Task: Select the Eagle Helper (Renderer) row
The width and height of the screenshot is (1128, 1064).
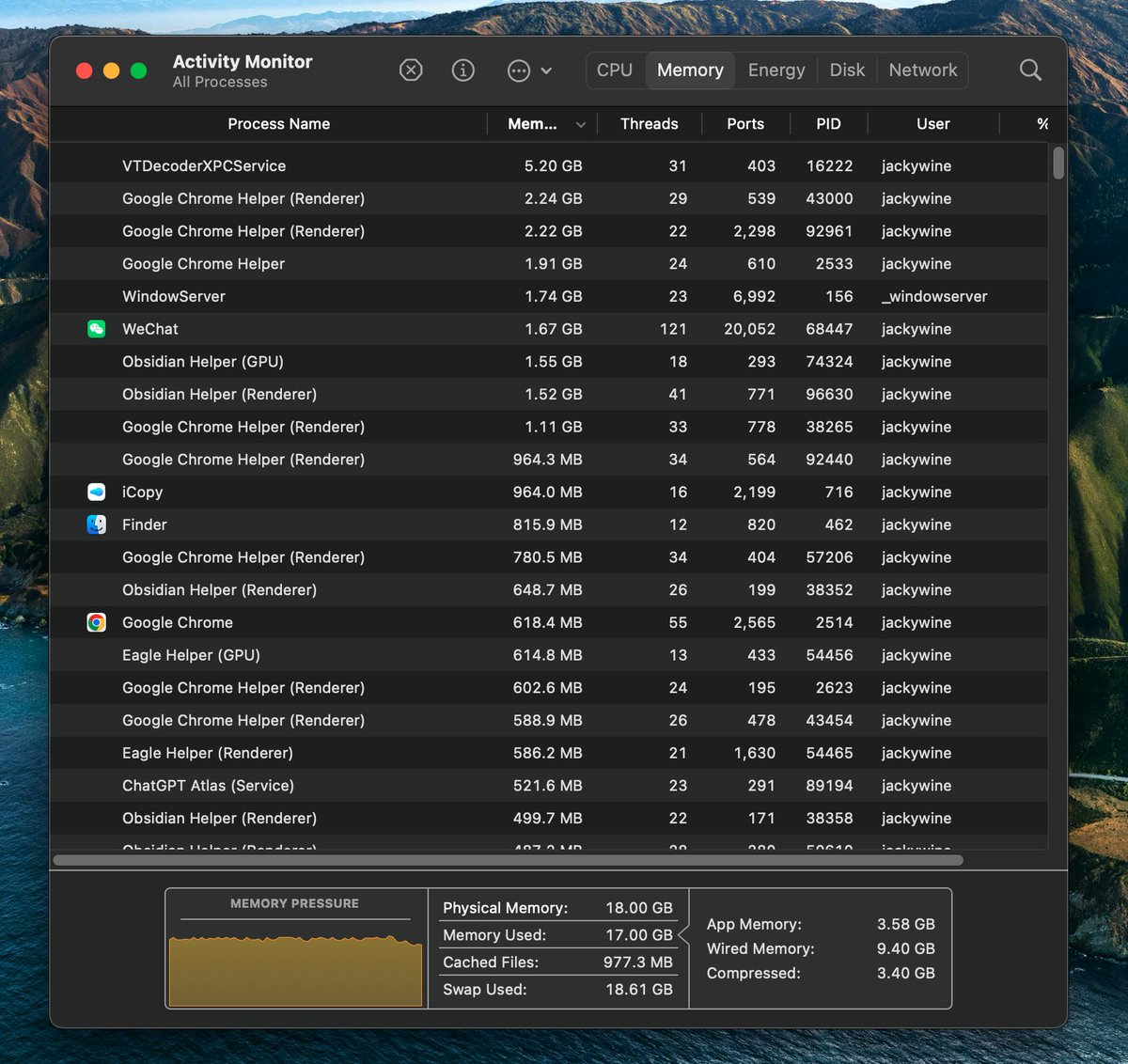Action: pos(548,753)
